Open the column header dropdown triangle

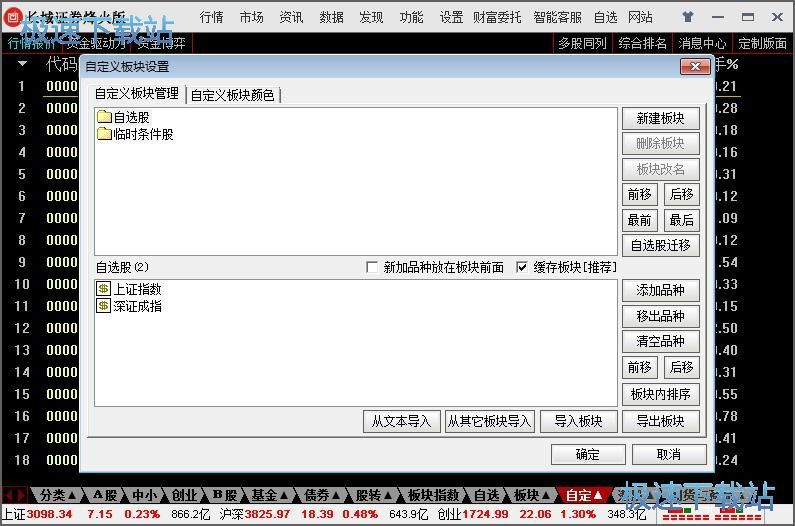pos(22,64)
